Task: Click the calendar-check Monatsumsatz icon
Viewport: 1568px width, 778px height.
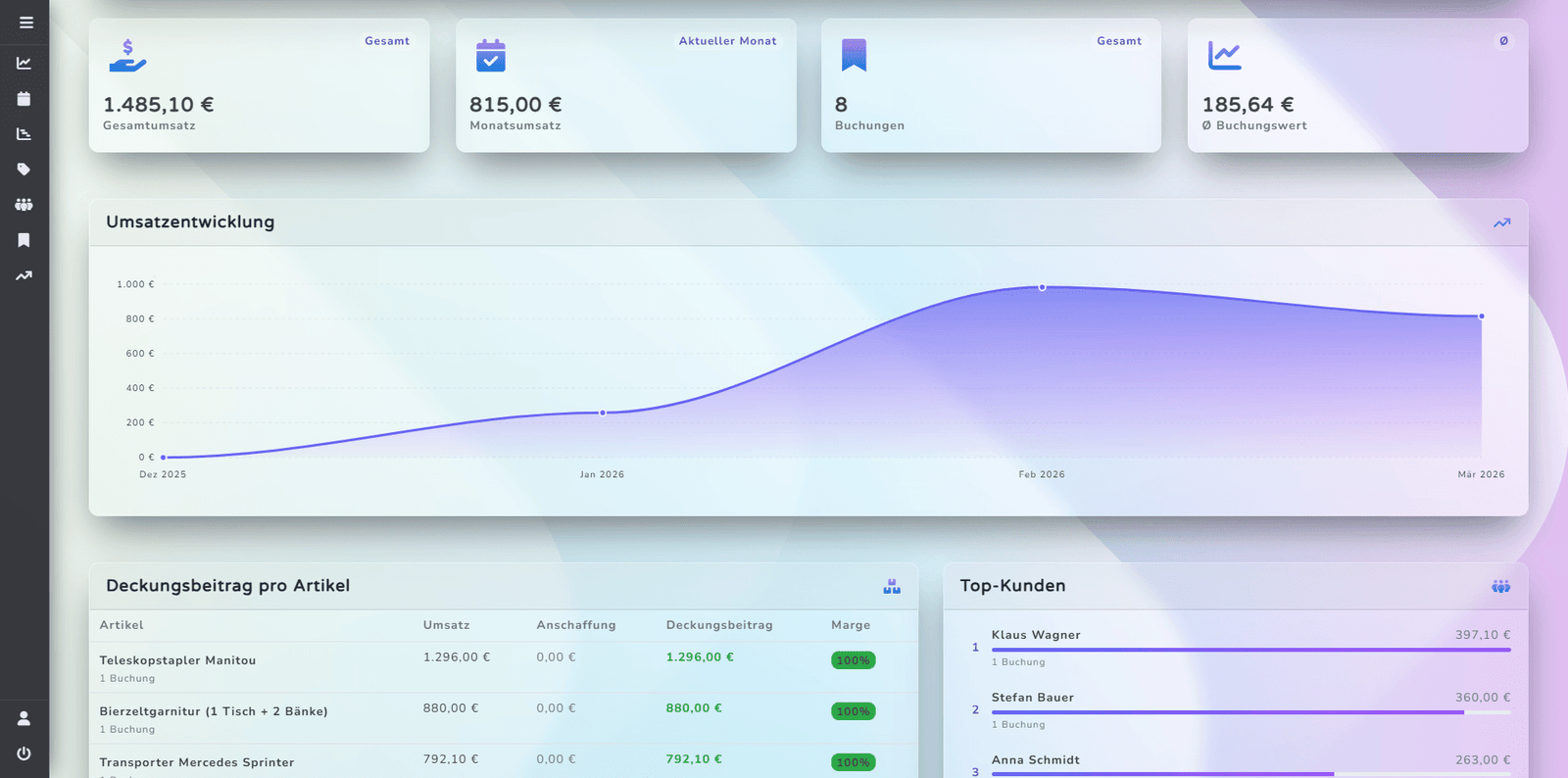Action: click(490, 56)
